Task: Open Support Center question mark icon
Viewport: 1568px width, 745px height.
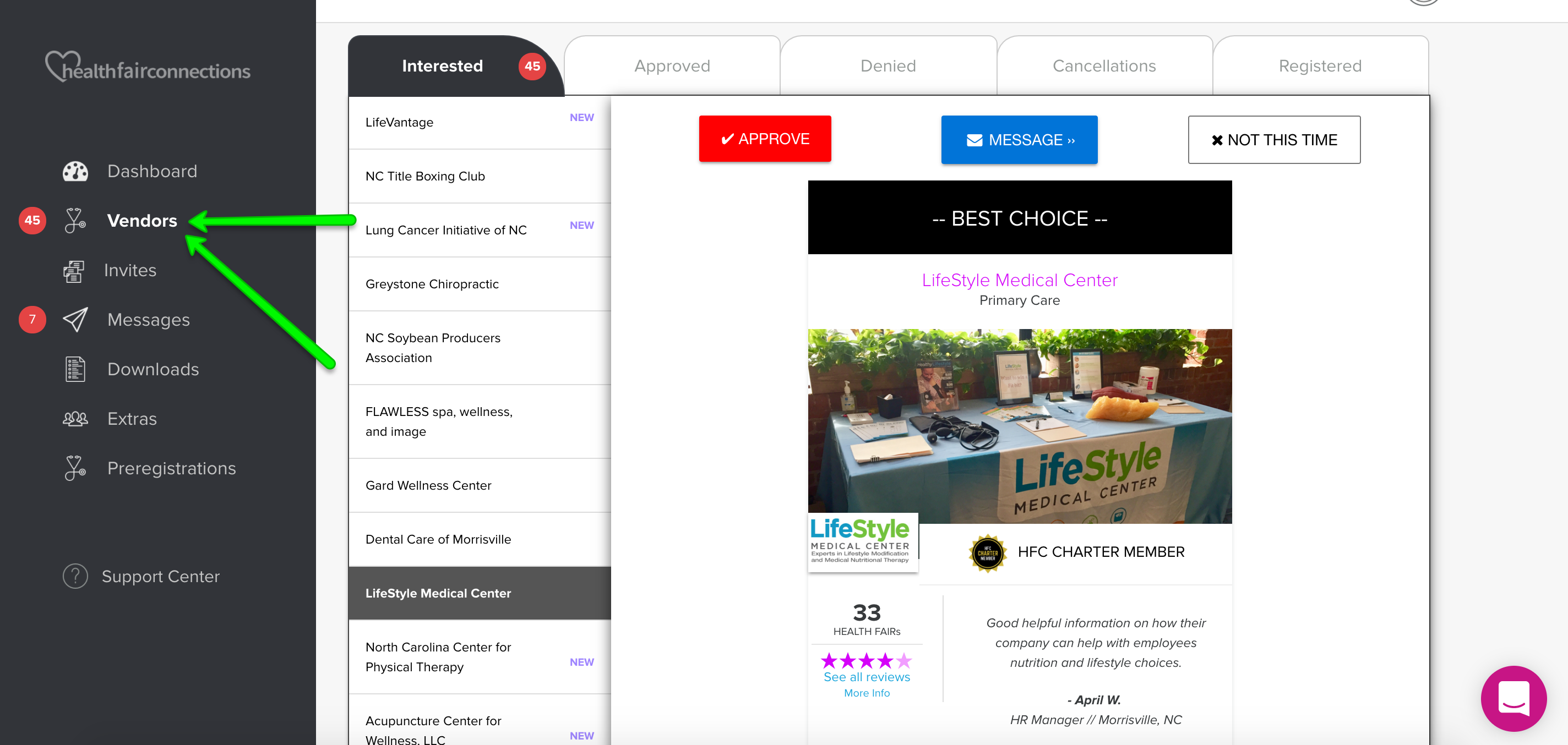Action: (75, 577)
